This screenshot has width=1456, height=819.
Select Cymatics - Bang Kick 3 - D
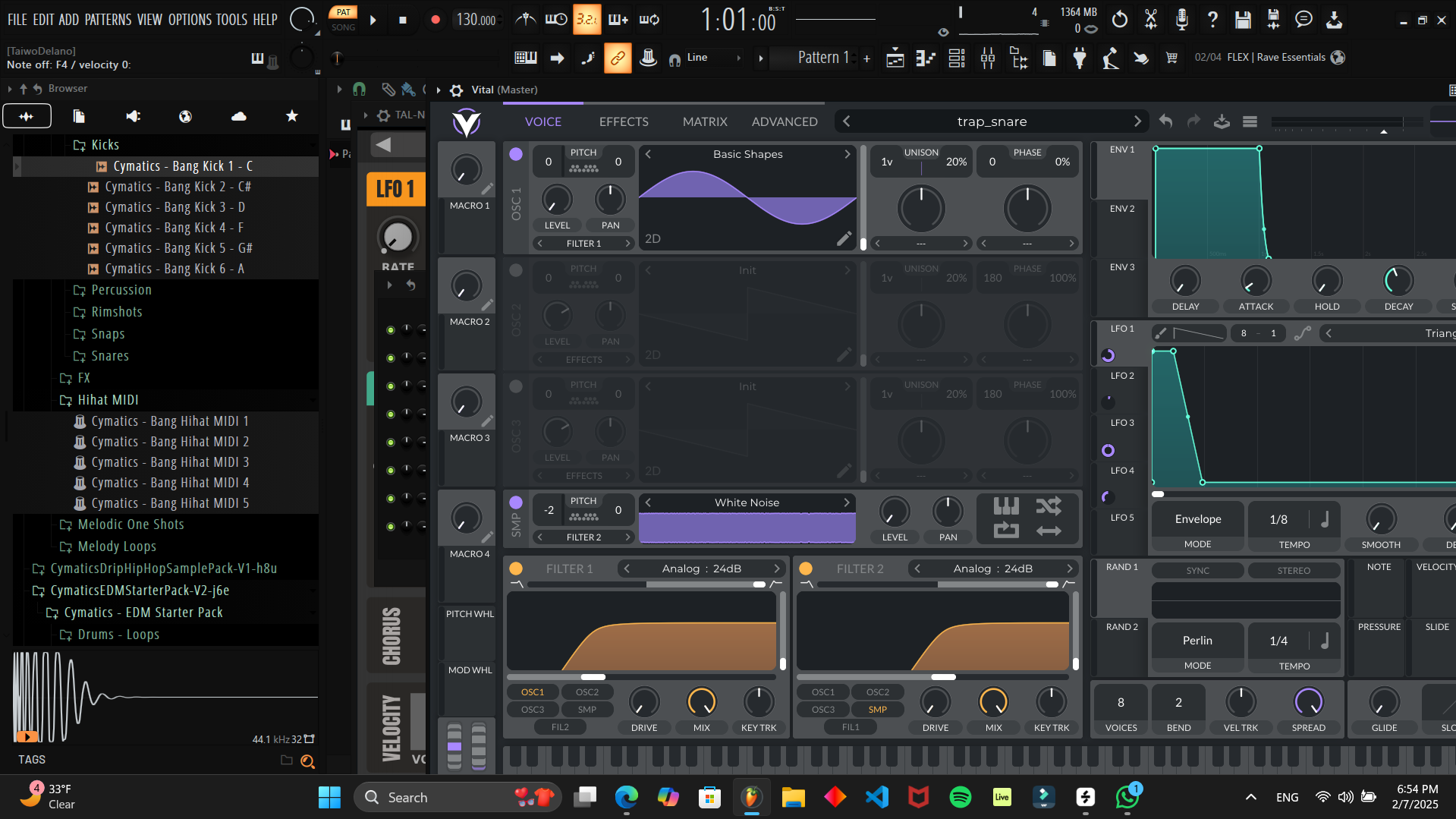tap(175, 207)
